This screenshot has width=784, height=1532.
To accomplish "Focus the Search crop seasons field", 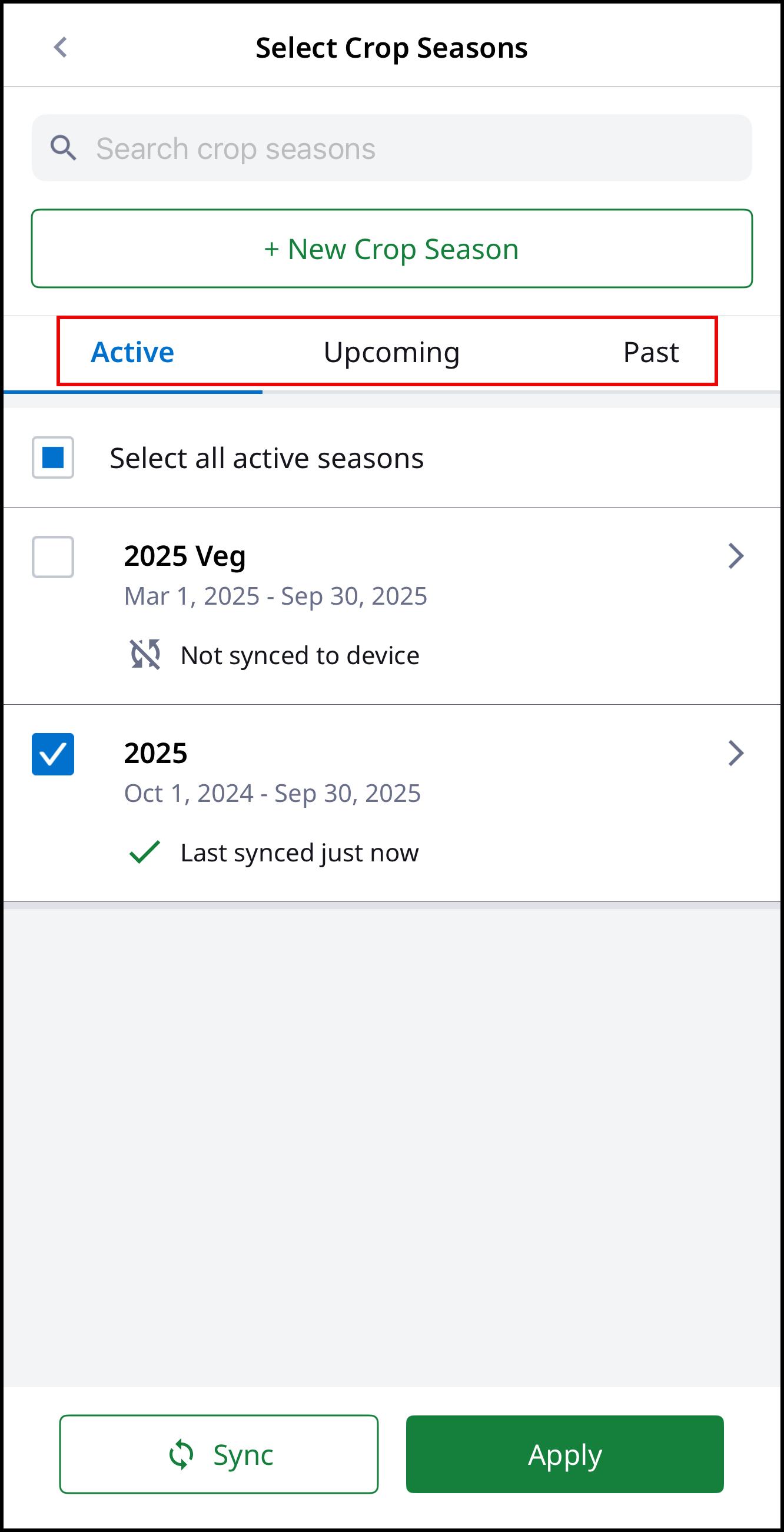I will 416,148.
